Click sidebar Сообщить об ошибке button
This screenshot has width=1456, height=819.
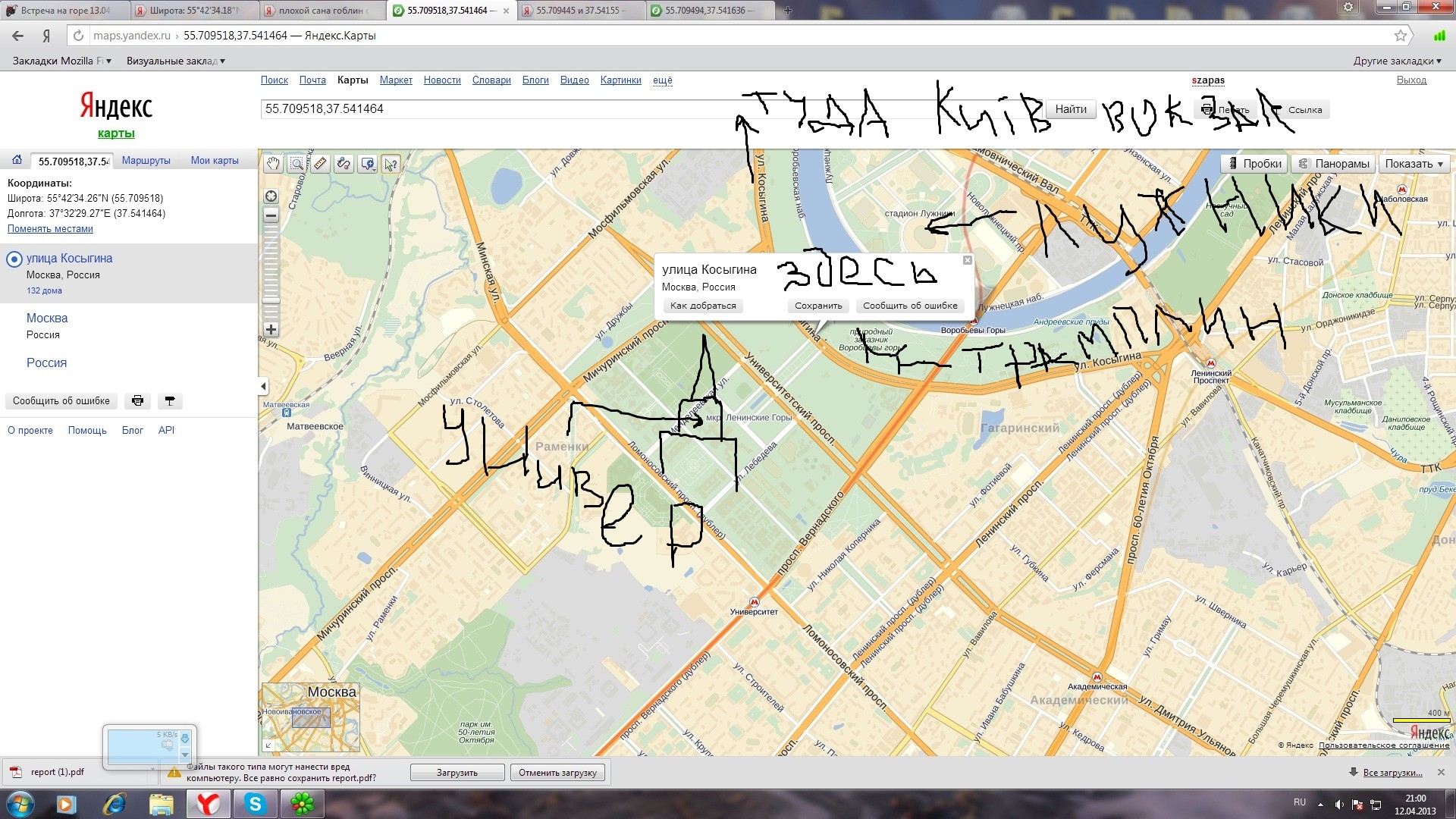tap(61, 401)
